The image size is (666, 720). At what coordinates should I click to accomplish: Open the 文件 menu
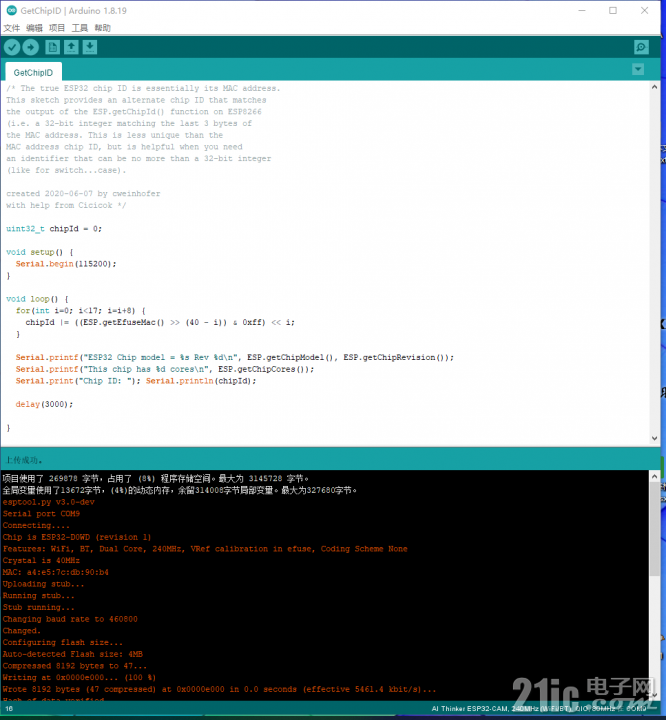tap(12, 28)
